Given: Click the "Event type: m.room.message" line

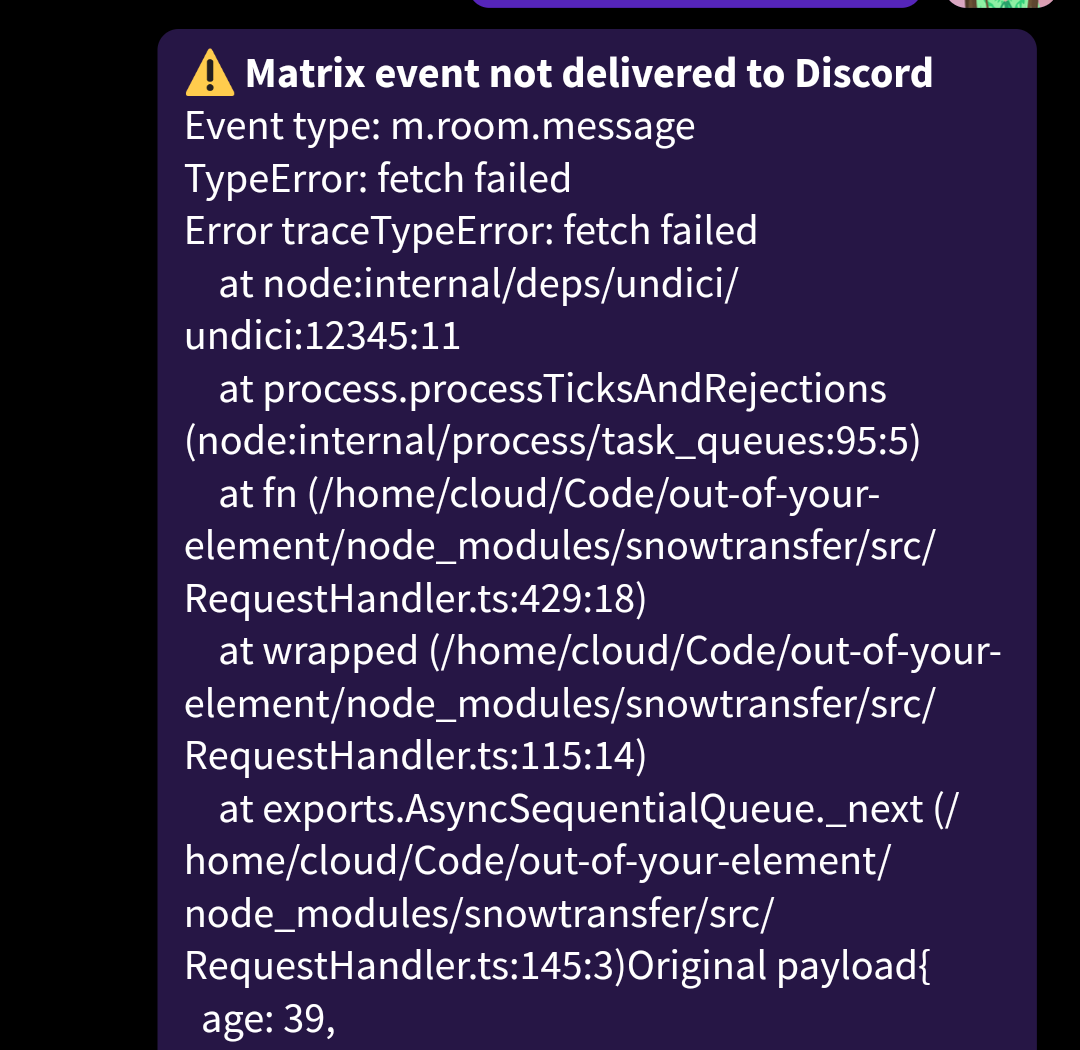Looking at the screenshot, I should coord(439,127).
